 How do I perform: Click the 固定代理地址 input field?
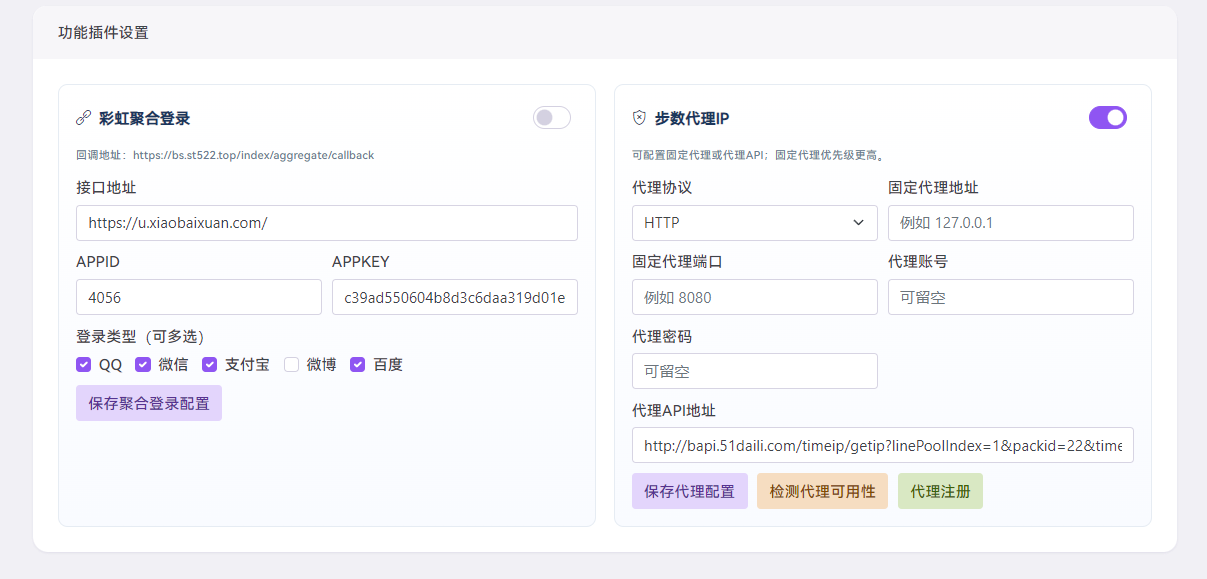[x=1010, y=223]
